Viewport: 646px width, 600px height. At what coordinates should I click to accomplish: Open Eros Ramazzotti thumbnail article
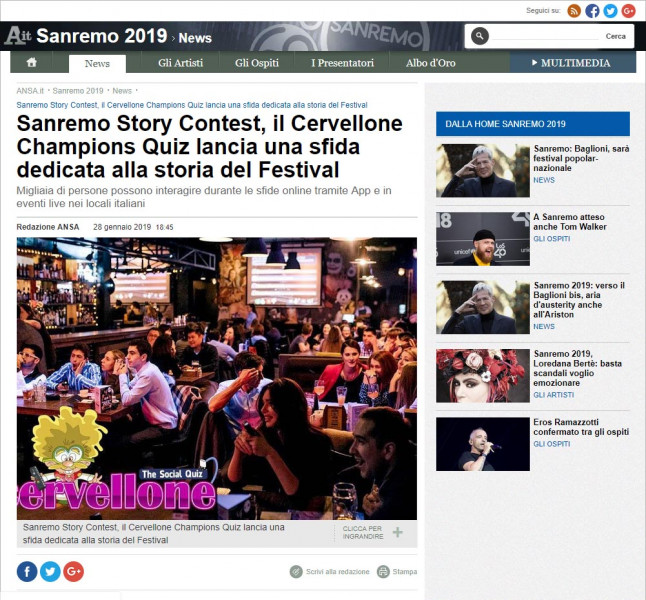(x=483, y=444)
